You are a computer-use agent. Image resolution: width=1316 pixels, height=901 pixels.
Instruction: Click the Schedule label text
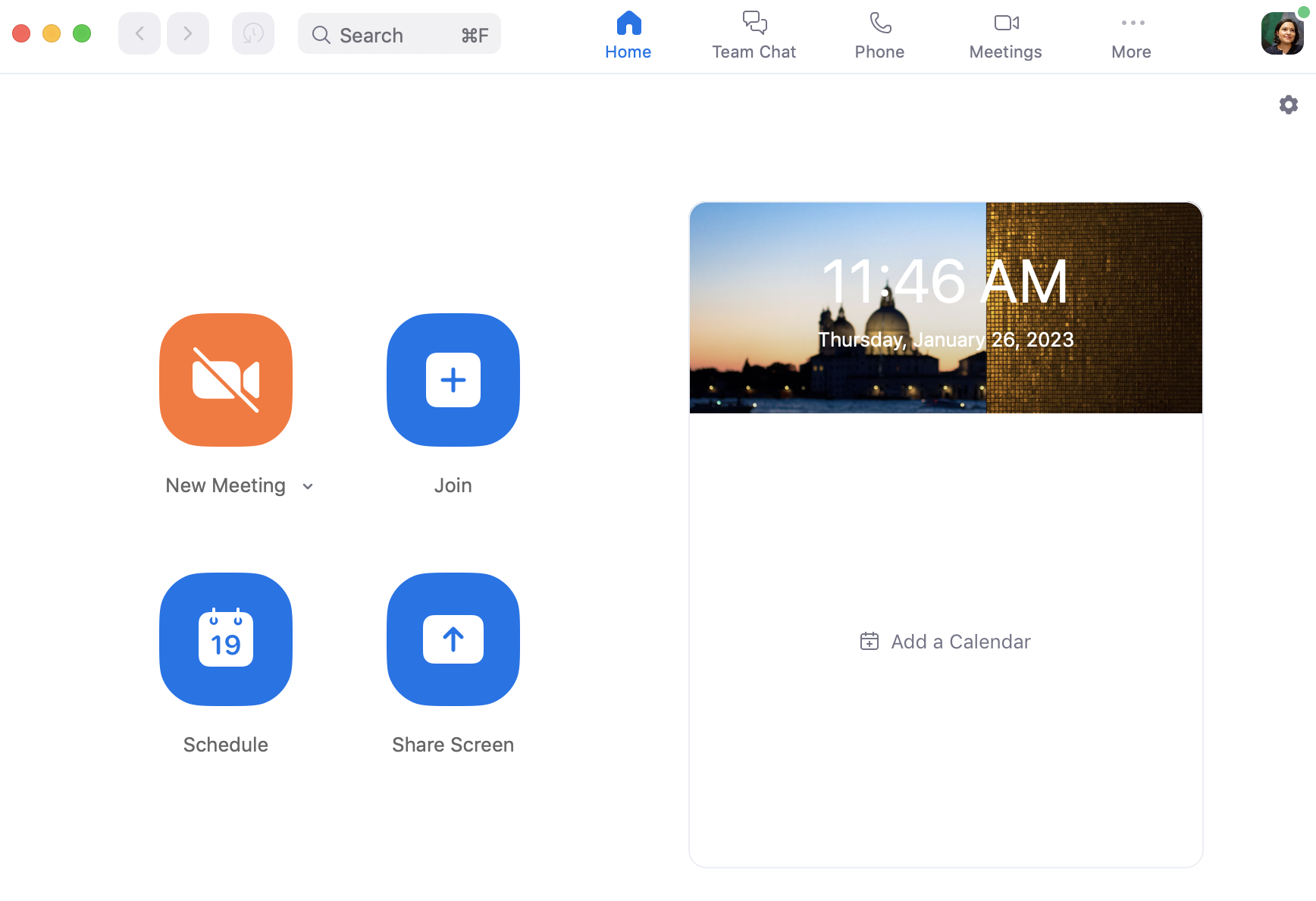(x=226, y=745)
